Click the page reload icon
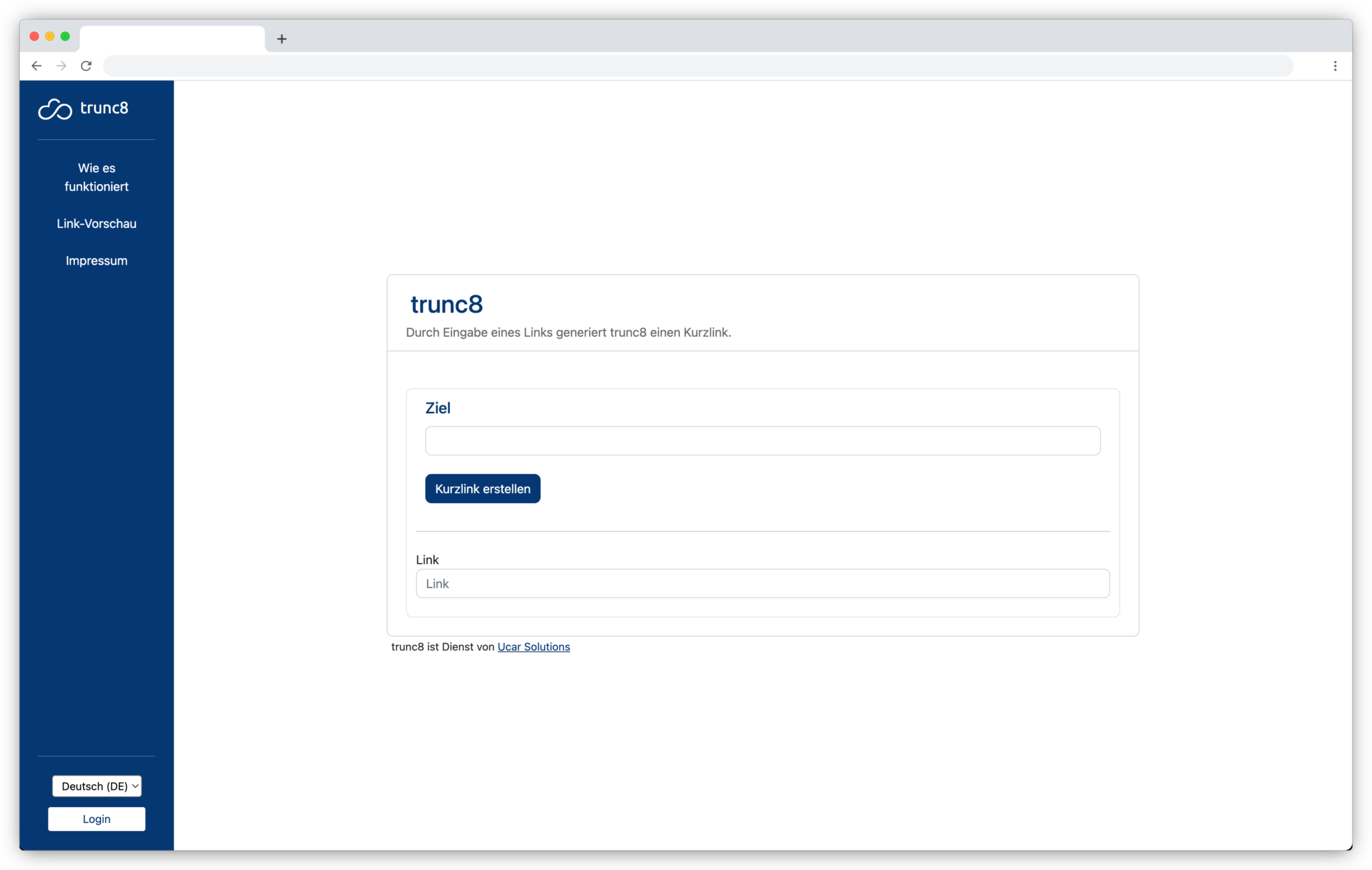 point(86,66)
